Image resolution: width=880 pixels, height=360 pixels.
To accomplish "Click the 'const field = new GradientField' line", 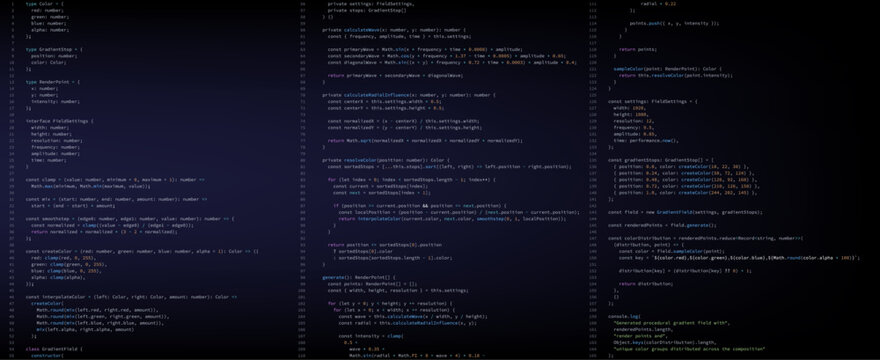I will [x=685, y=212].
